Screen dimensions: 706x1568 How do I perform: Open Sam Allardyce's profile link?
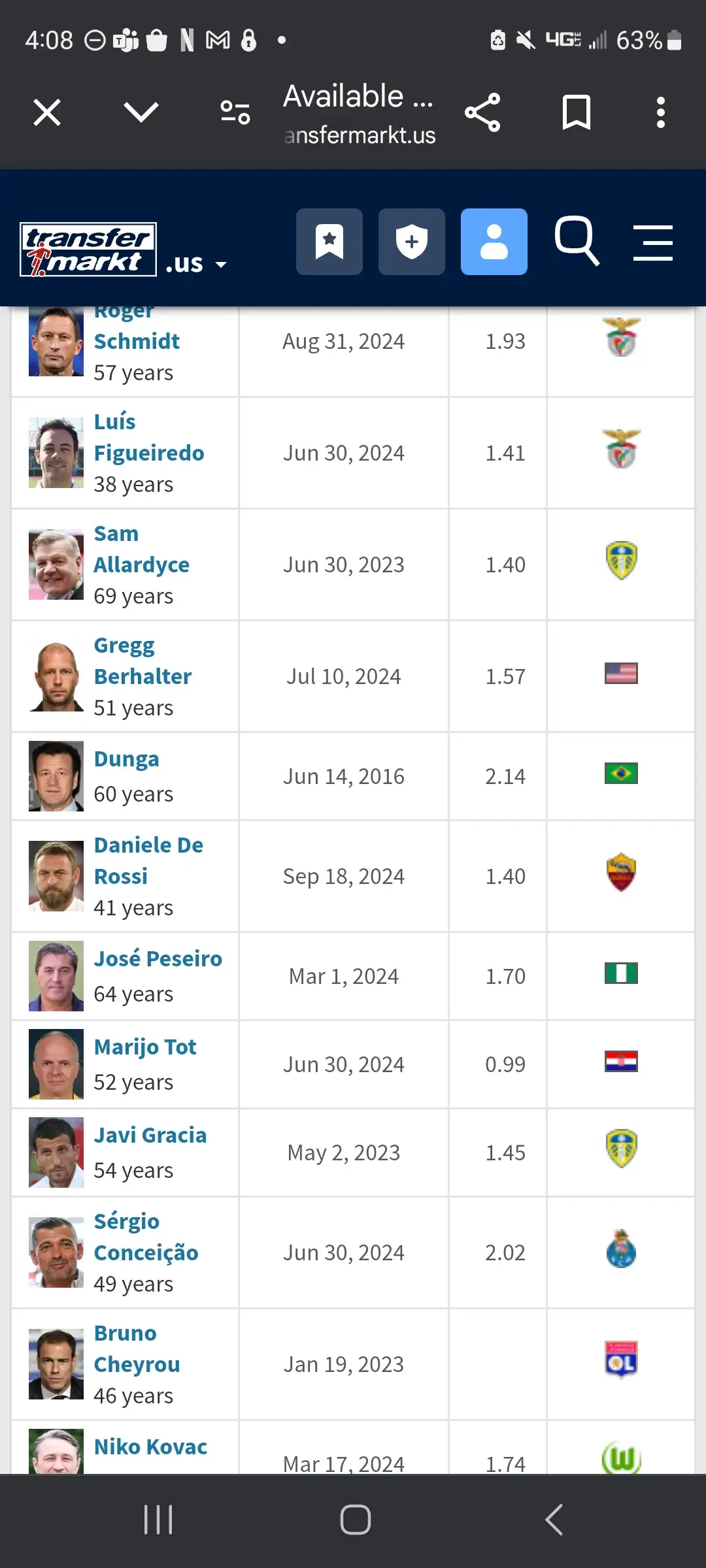click(141, 549)
